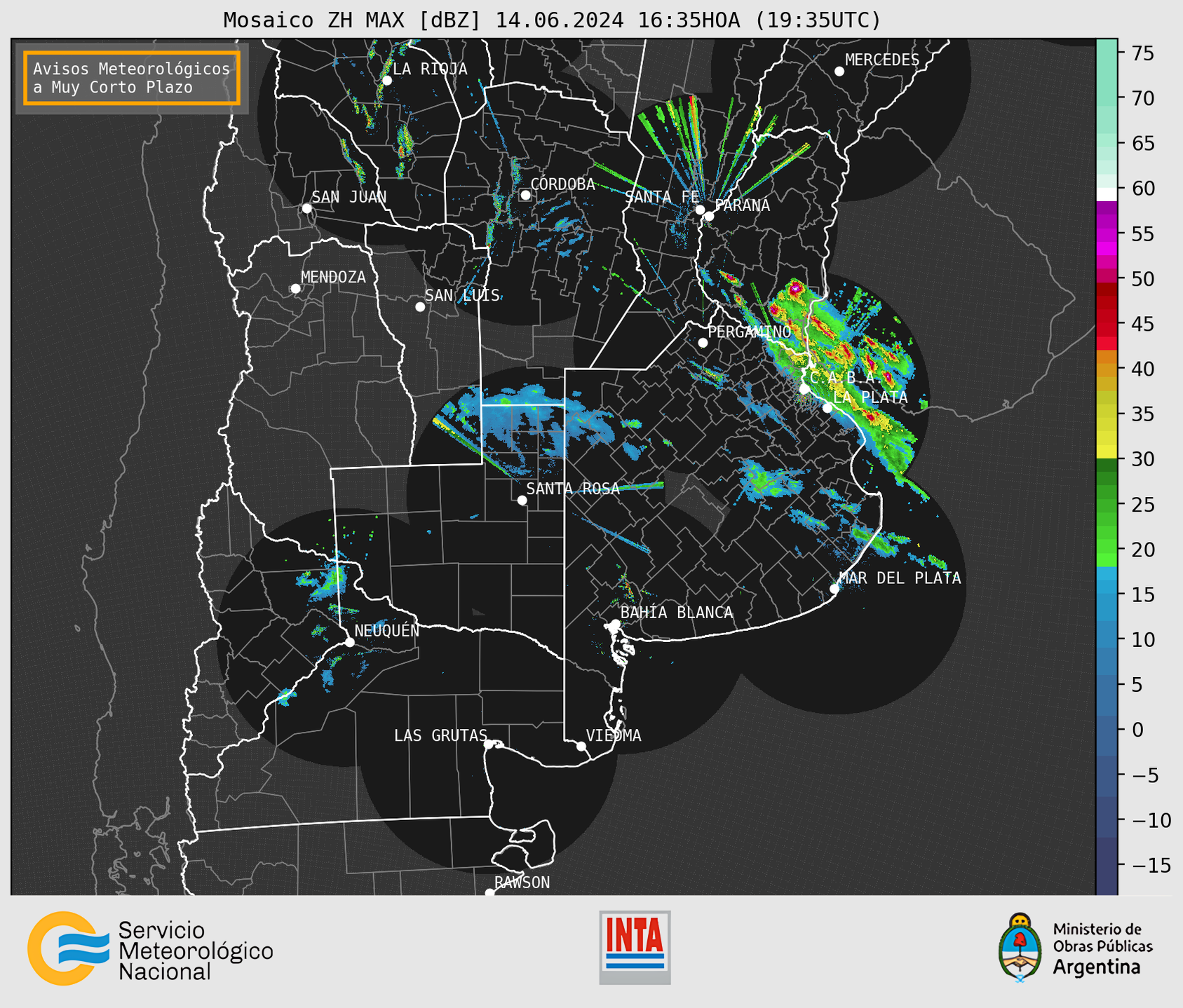
Task: Click the BAHÍA BLANCA map label
Action: point(677,612)
